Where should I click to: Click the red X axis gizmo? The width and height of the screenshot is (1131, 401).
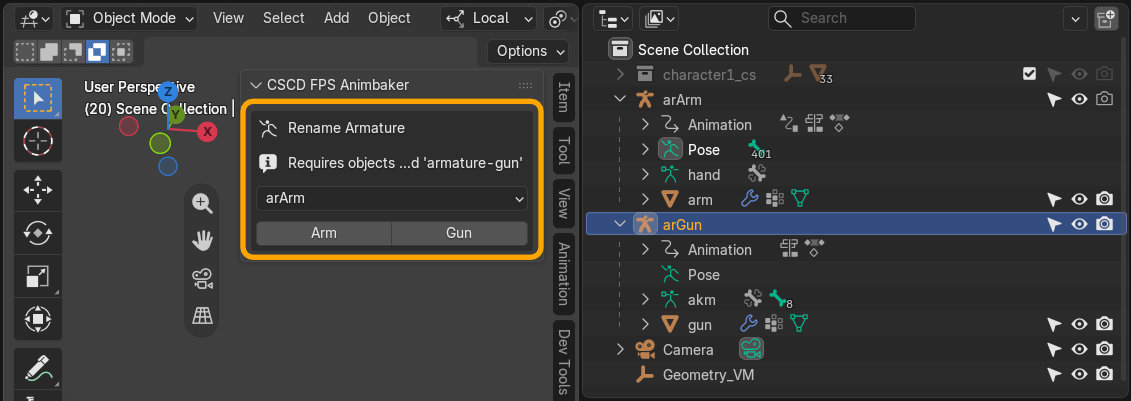point(208,131)
